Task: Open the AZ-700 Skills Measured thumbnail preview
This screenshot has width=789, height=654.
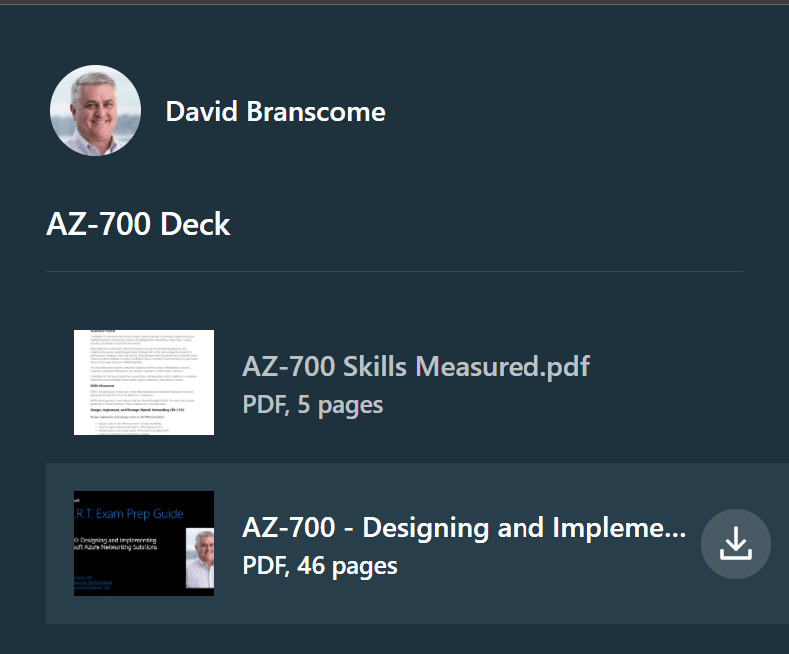Action: tap(144, 382)
